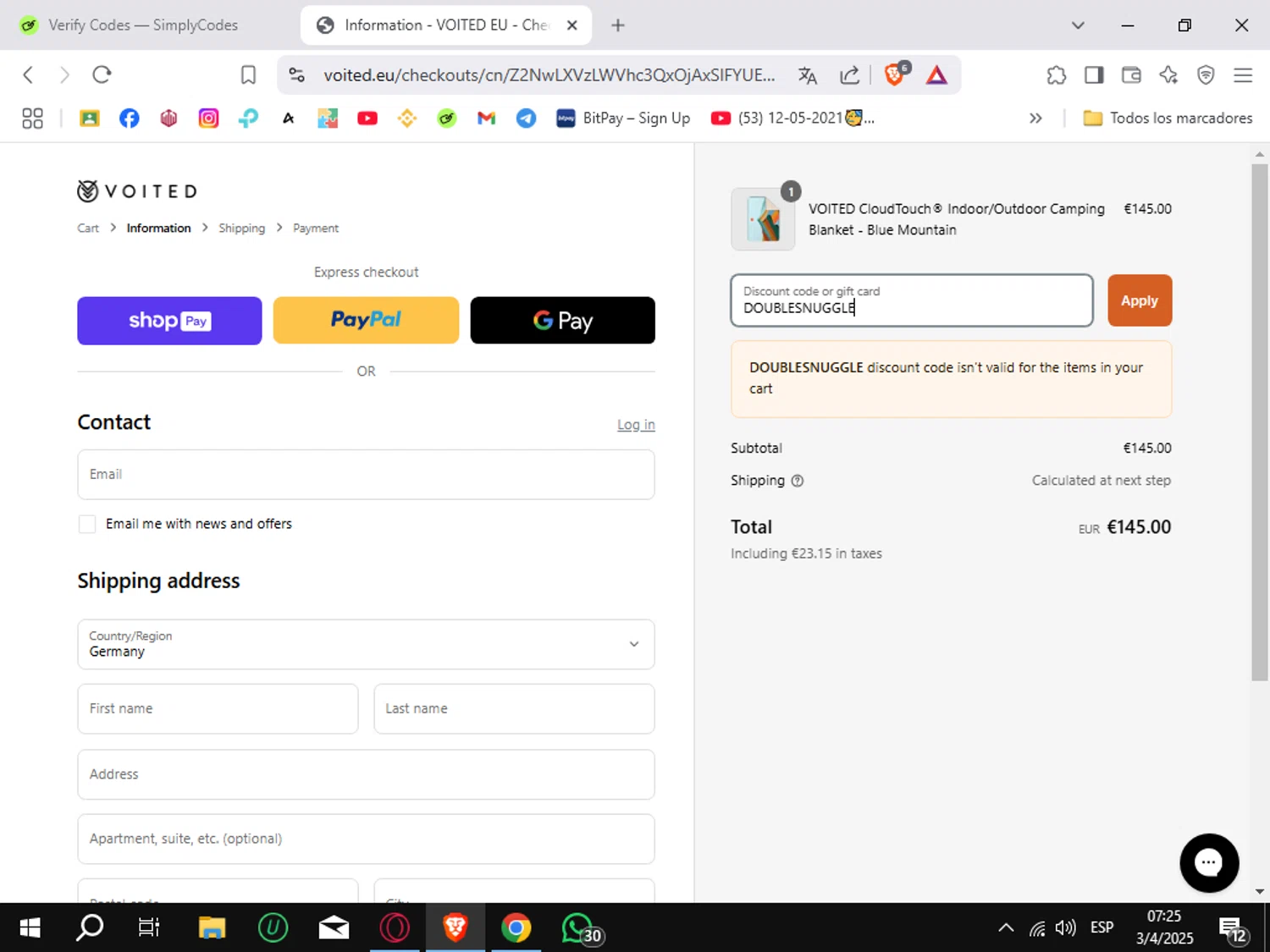
Task: Open Brave Wallet icon
Action: 1131,75
